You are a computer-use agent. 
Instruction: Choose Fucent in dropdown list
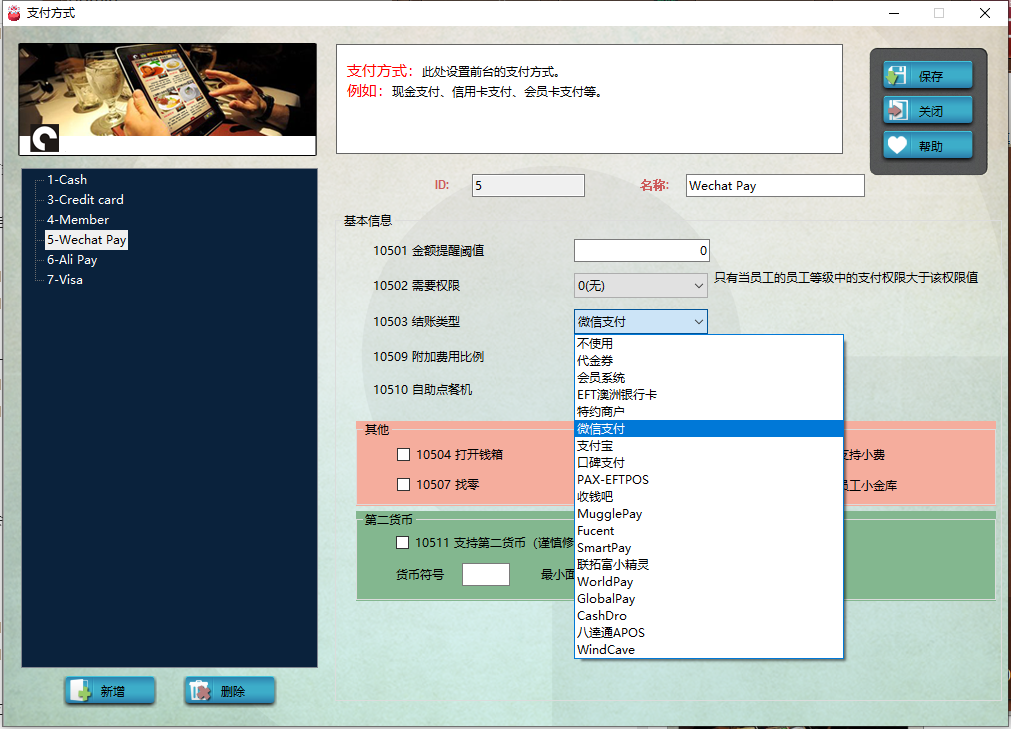(x=709, y=530)
